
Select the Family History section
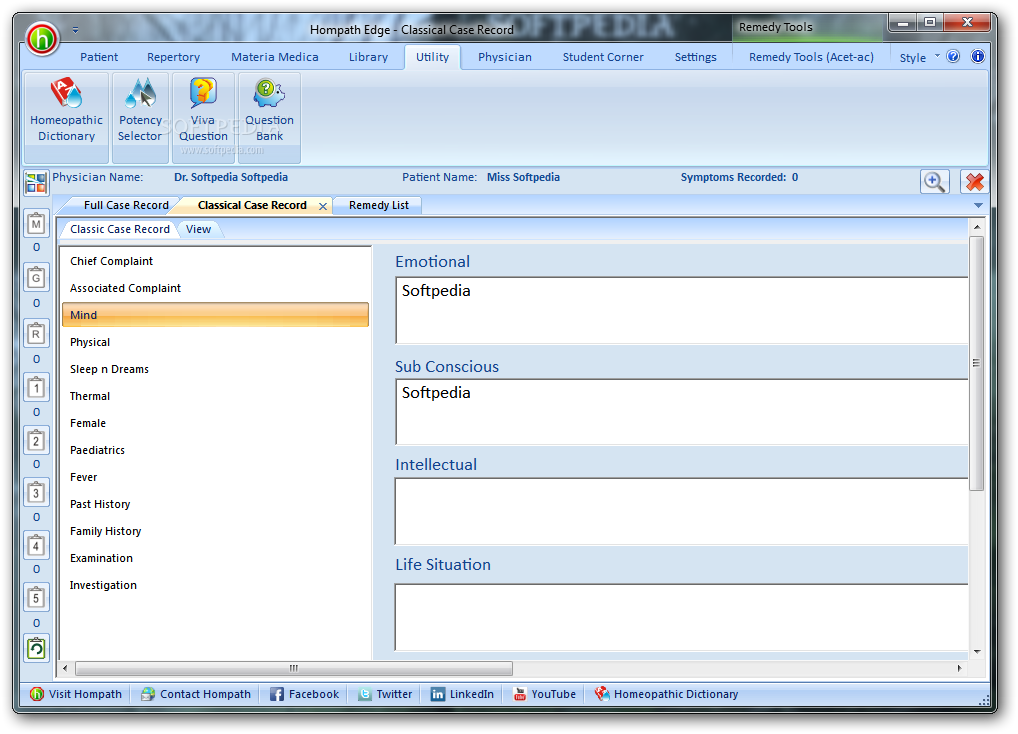(x=216, y=531)
